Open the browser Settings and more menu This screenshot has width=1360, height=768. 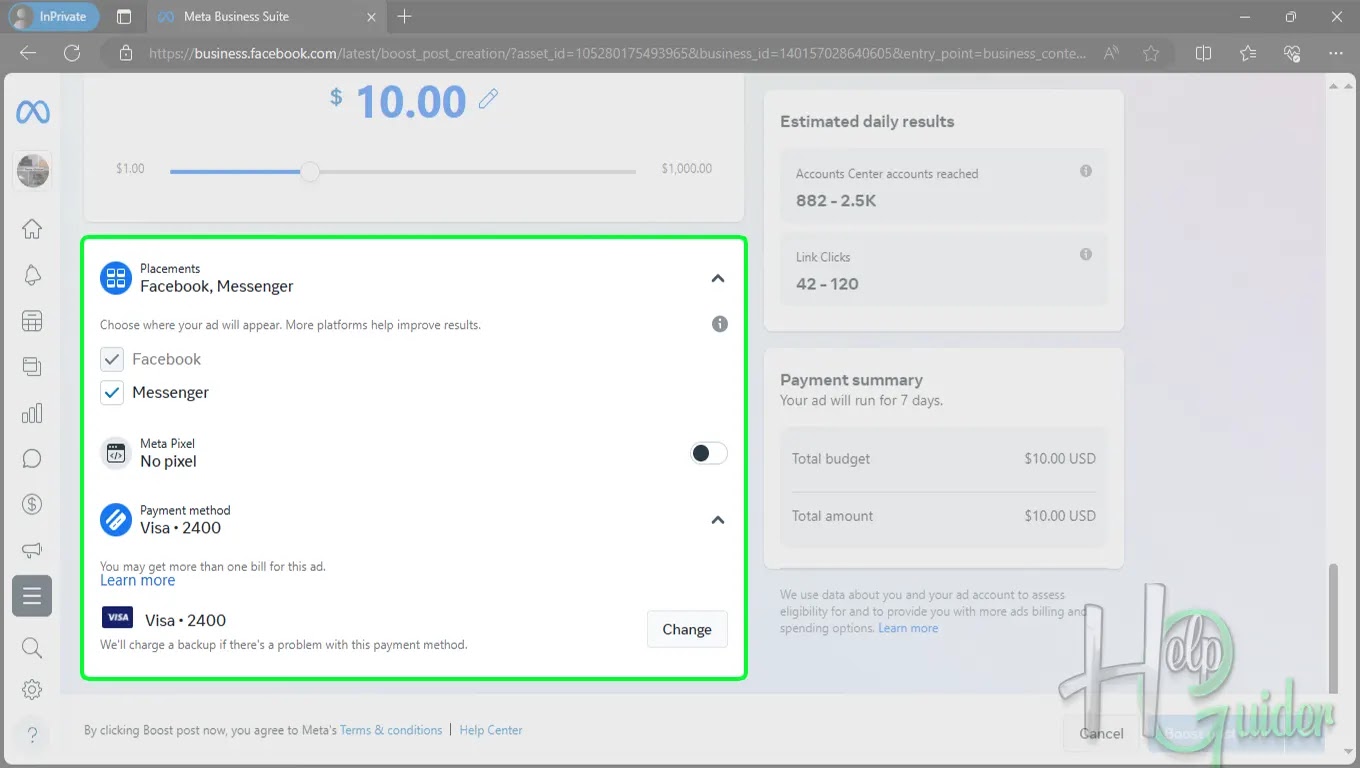1336,53
